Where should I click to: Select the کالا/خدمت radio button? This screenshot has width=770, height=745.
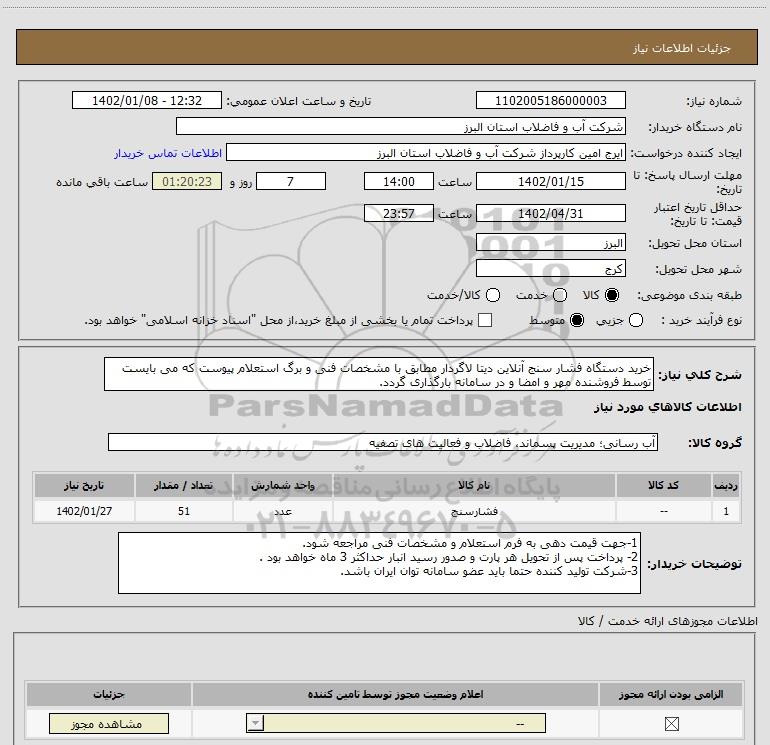(493, 295)
